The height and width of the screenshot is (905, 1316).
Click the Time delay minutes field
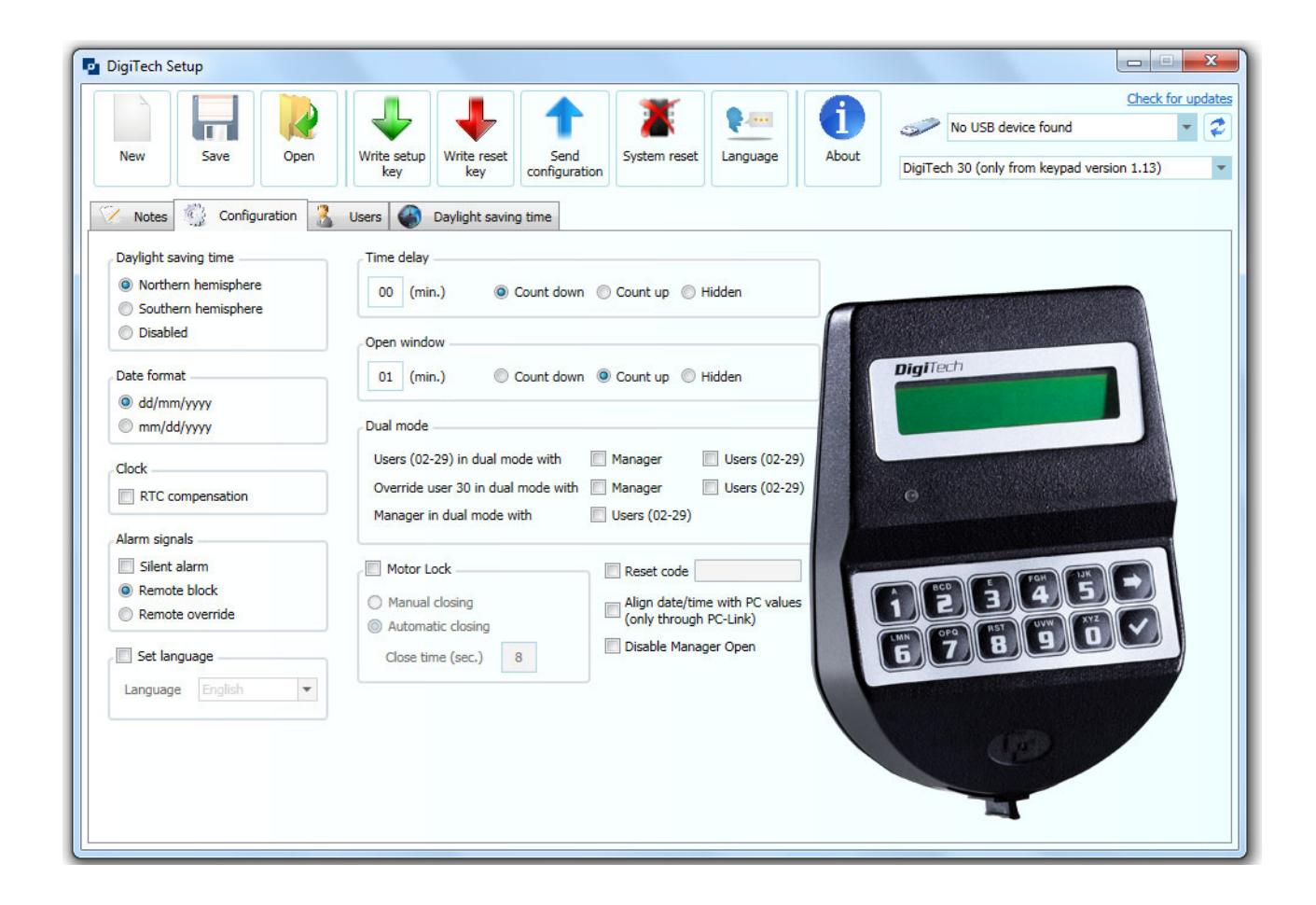click(x=385, y=292)
